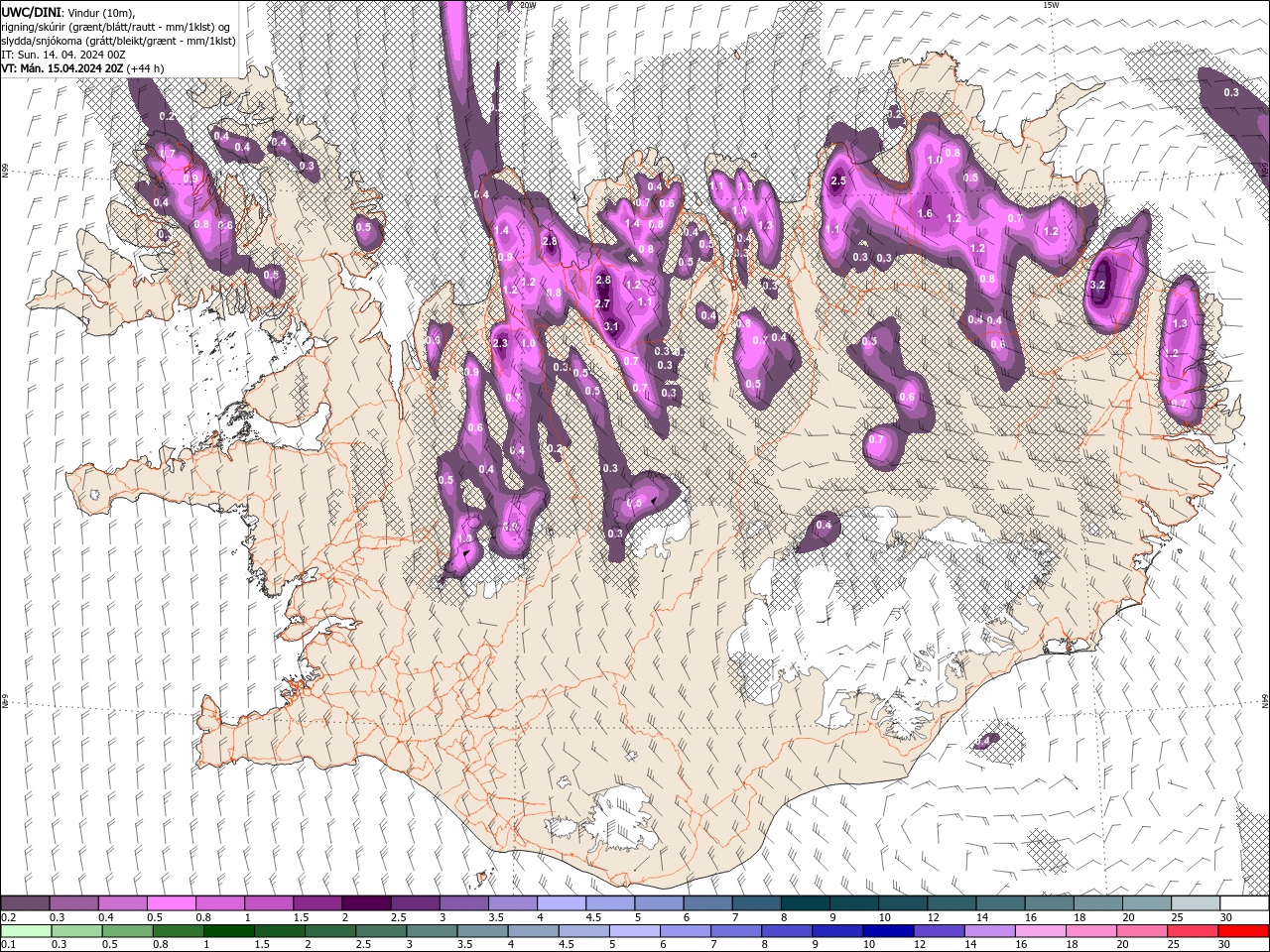Click the 3.1 snowfall value on the map

click(x=611, y=326)
